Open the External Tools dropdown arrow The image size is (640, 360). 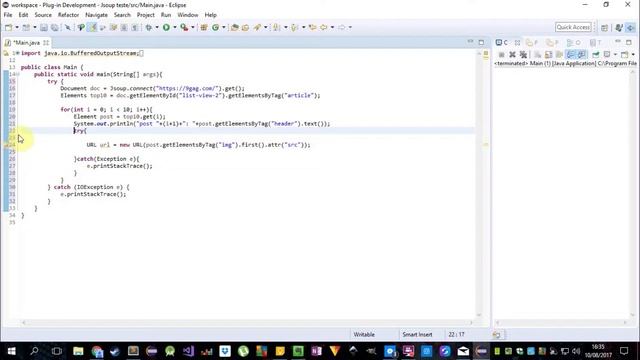pyautogui.click(x=193, y=27)
